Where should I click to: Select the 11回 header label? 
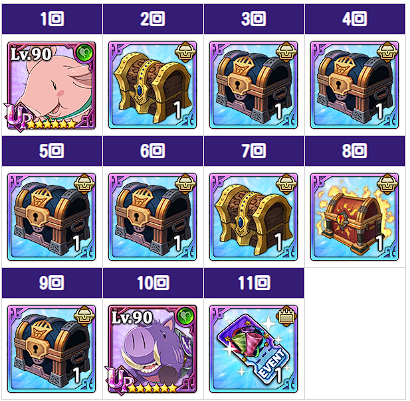coord(254,283)
